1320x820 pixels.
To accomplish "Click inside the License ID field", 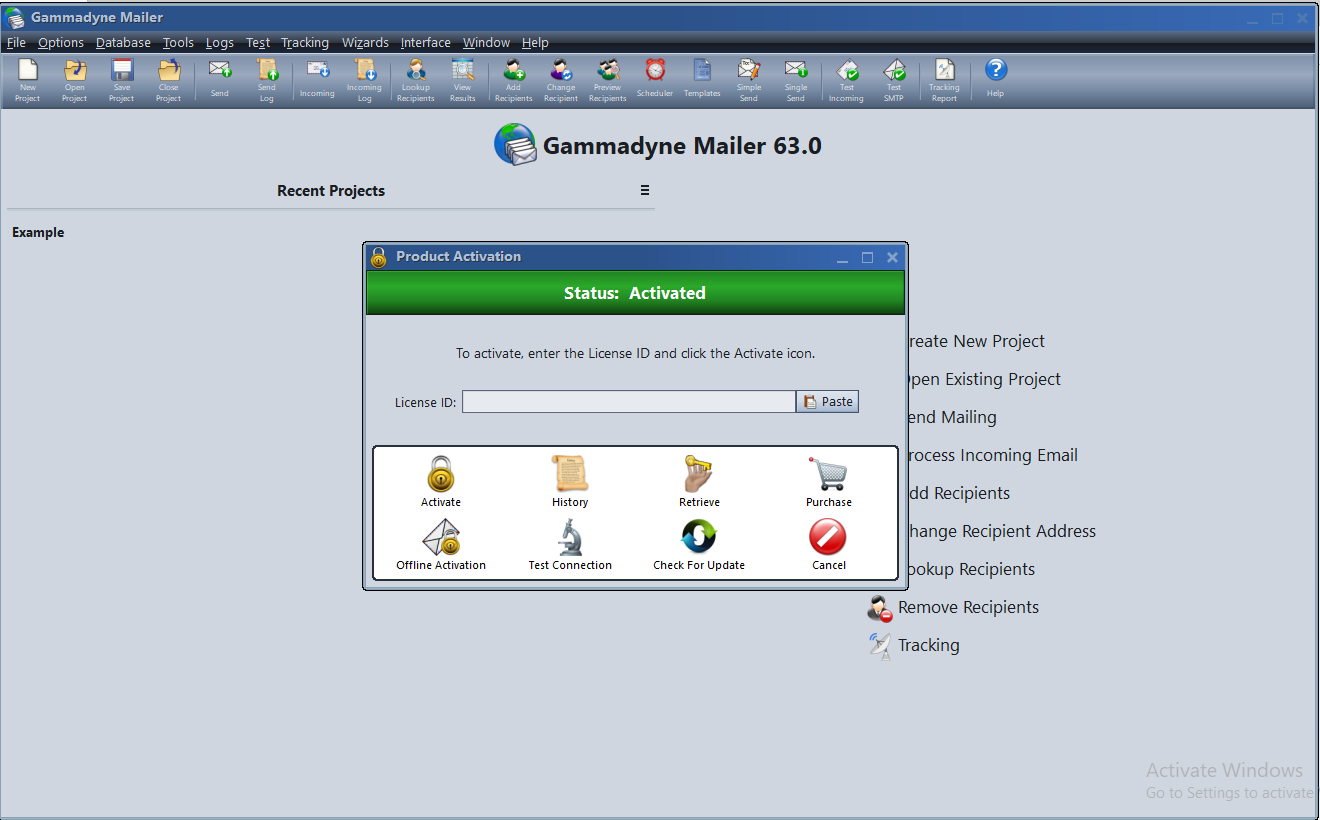I will coord(628,402).
